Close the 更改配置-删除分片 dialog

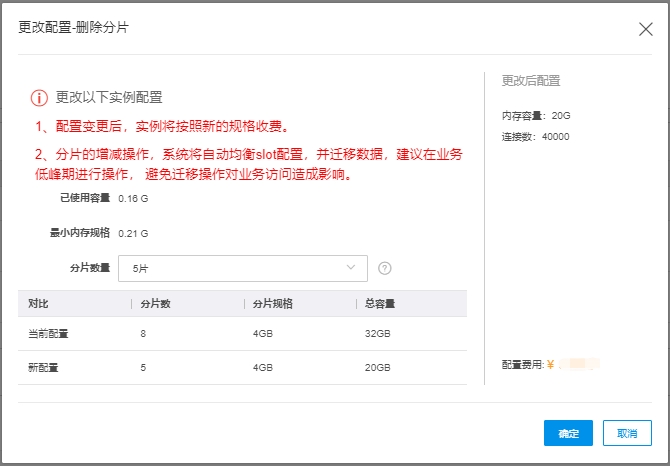pos(645,29)
